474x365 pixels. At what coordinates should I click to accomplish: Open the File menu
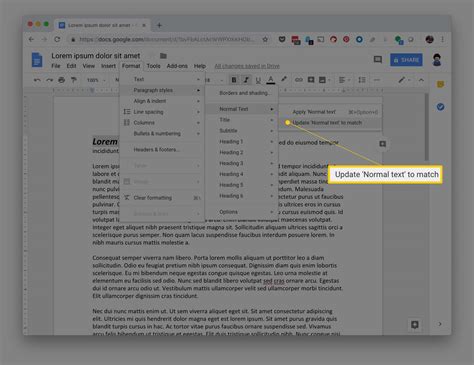coord(56,66)
